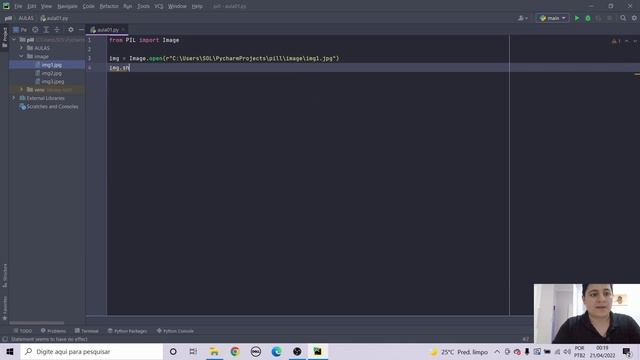The height and width of the screenshot is (360, 640).
Task: Open the File menu
Action: coord(18,6)
